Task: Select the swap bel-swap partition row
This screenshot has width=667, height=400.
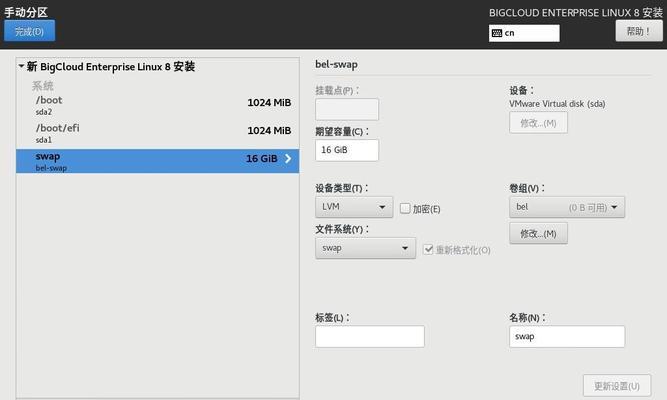Action: (x=157, y=161)
